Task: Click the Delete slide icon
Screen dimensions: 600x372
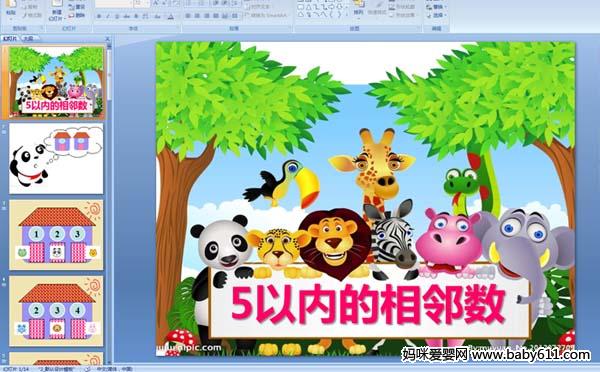Action: (77, 15)
